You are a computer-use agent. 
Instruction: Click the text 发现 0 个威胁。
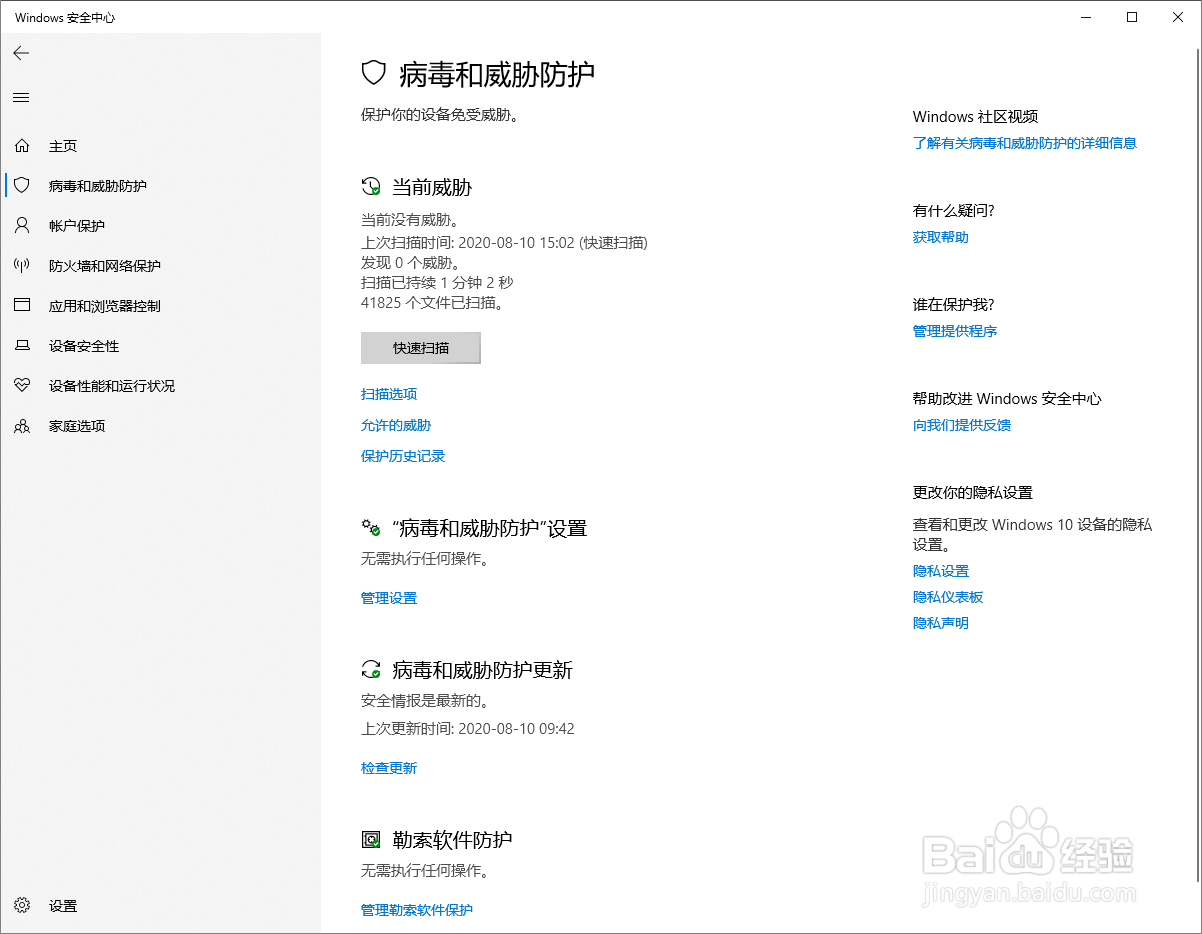411,263
